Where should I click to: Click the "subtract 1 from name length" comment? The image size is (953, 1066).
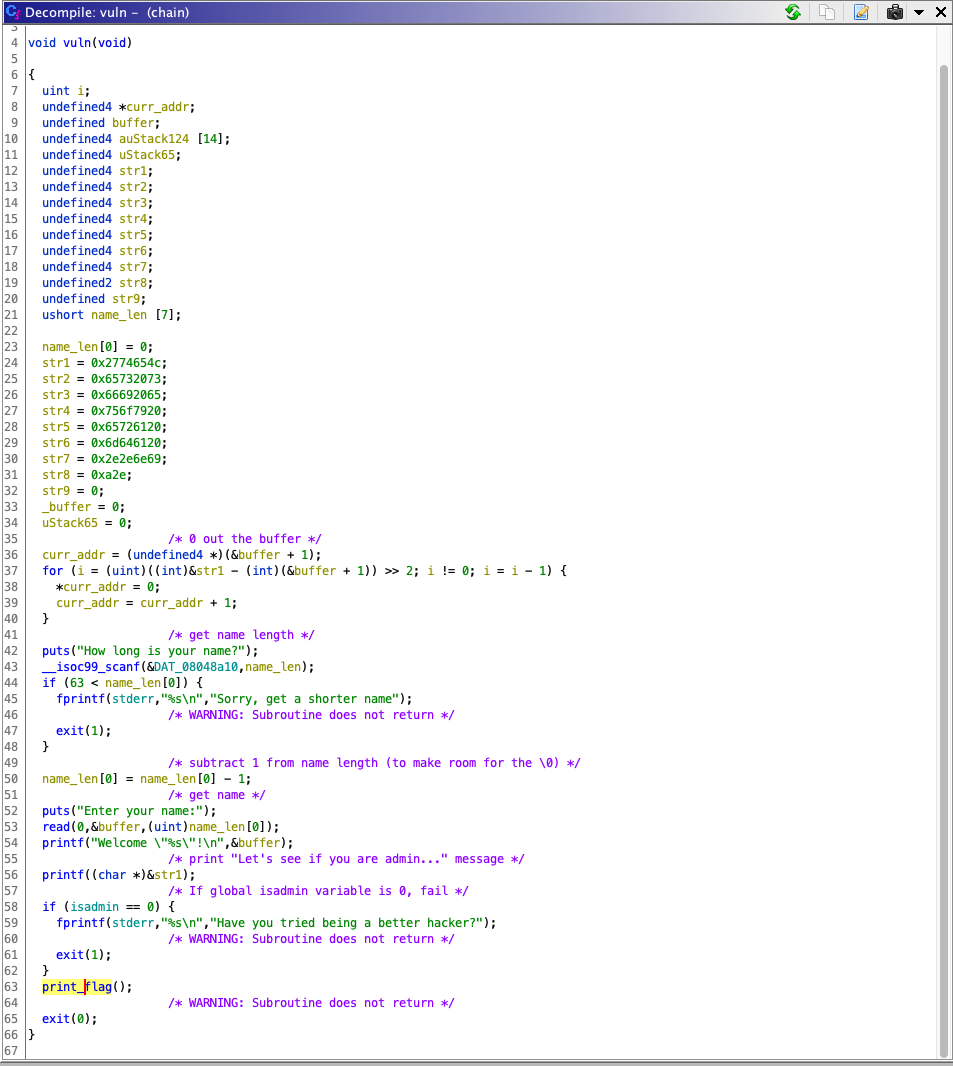pyautogui.click(x=374, y=763)
